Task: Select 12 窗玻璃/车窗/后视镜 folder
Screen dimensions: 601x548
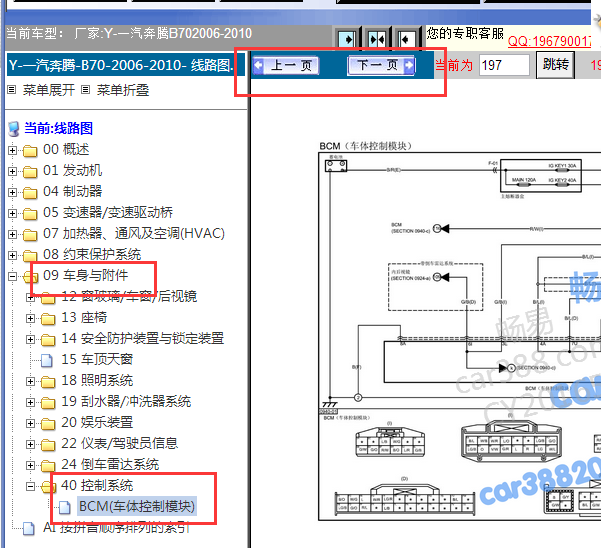Action: pos(129,296)
